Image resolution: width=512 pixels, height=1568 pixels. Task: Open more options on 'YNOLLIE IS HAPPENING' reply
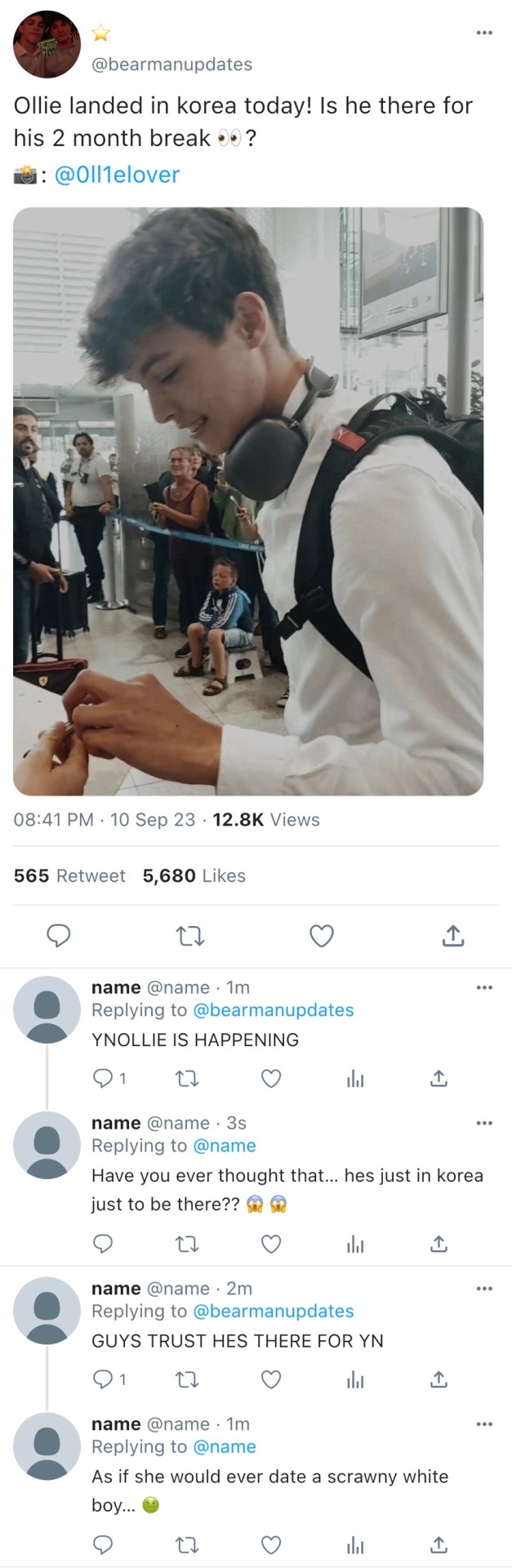484,987
